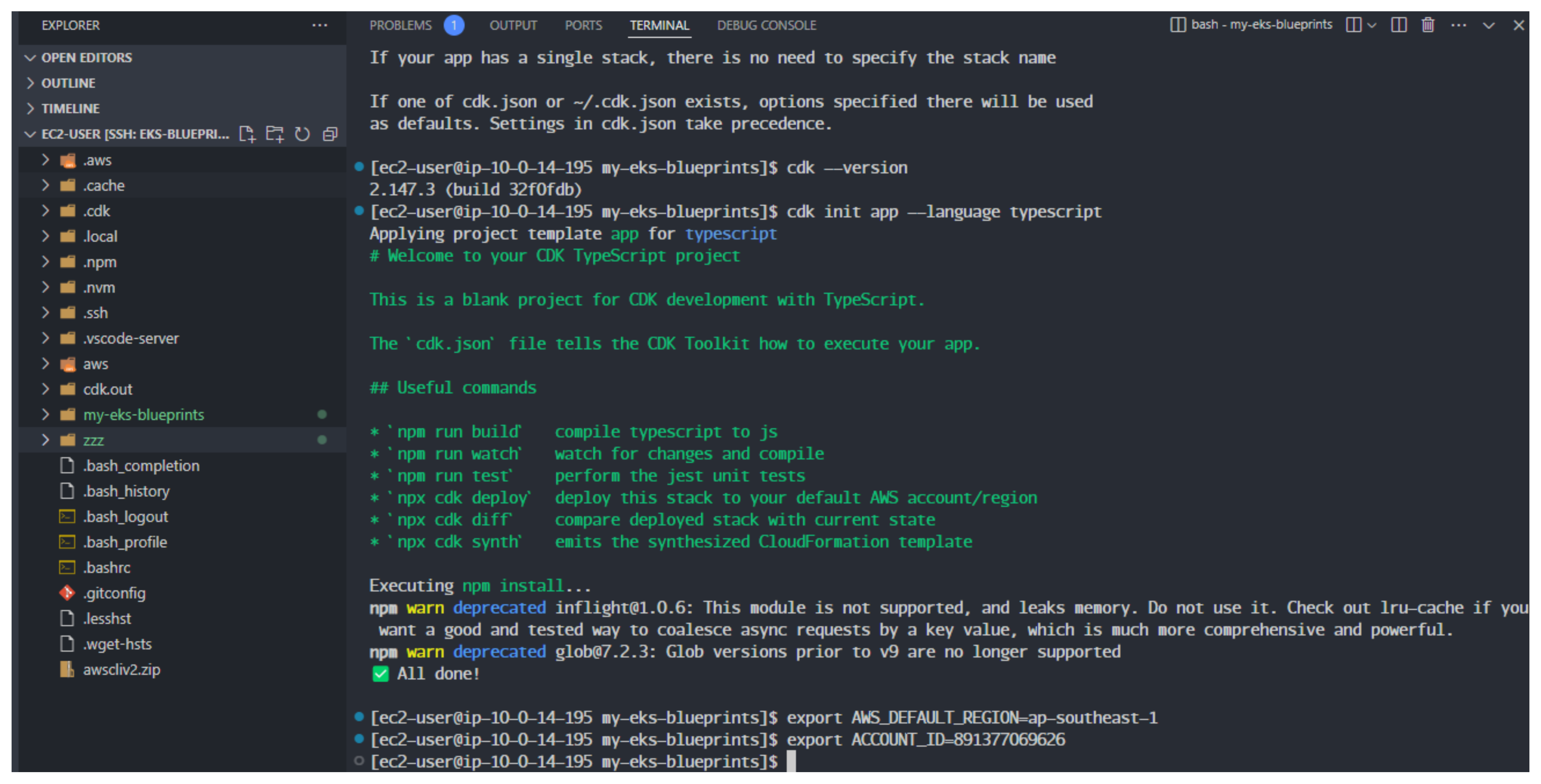Open terminal launch profile dropdown arrow
The width and height of the screenshot is (1541, 784).
point(1372,25)
